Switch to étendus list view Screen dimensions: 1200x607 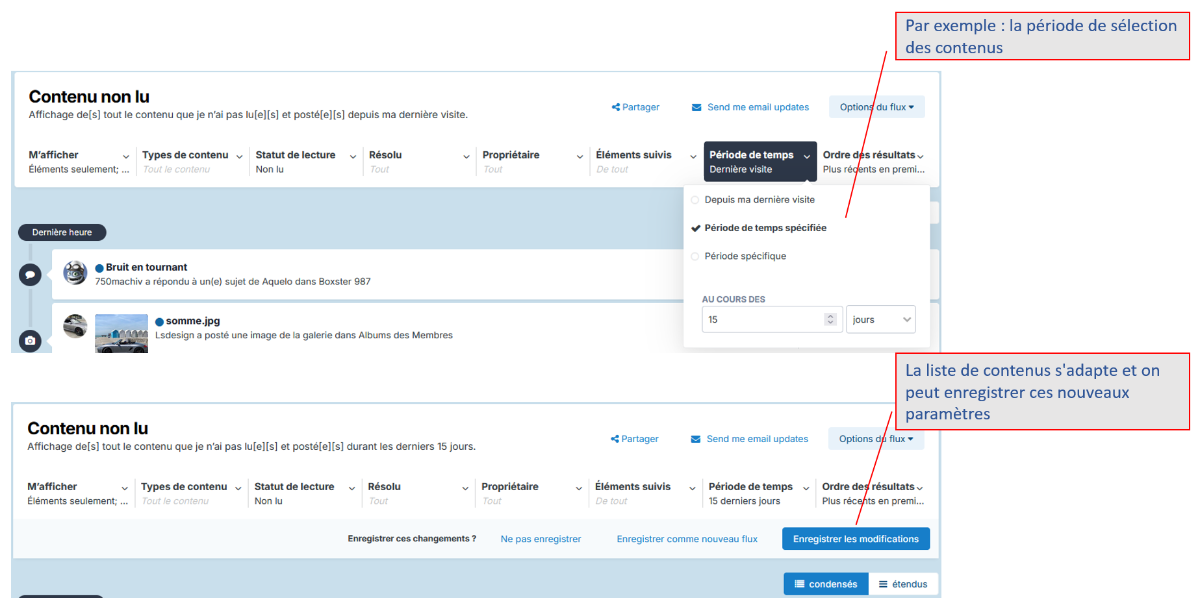[x=903, y=584]
